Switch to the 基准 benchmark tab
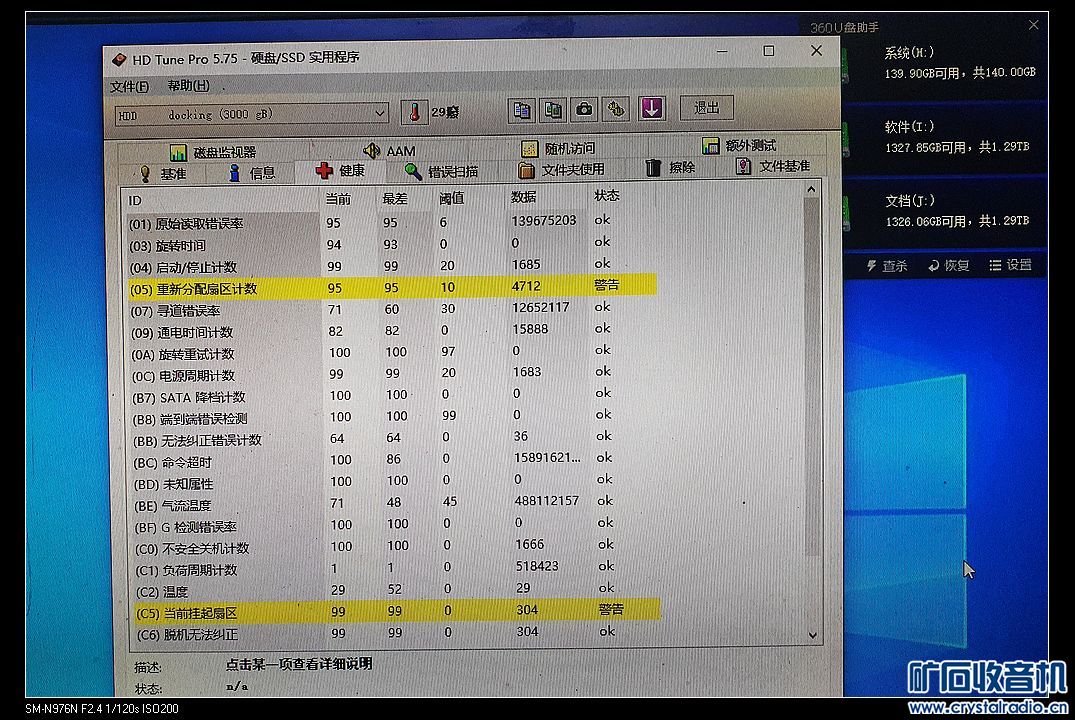 tap(162, 173)
